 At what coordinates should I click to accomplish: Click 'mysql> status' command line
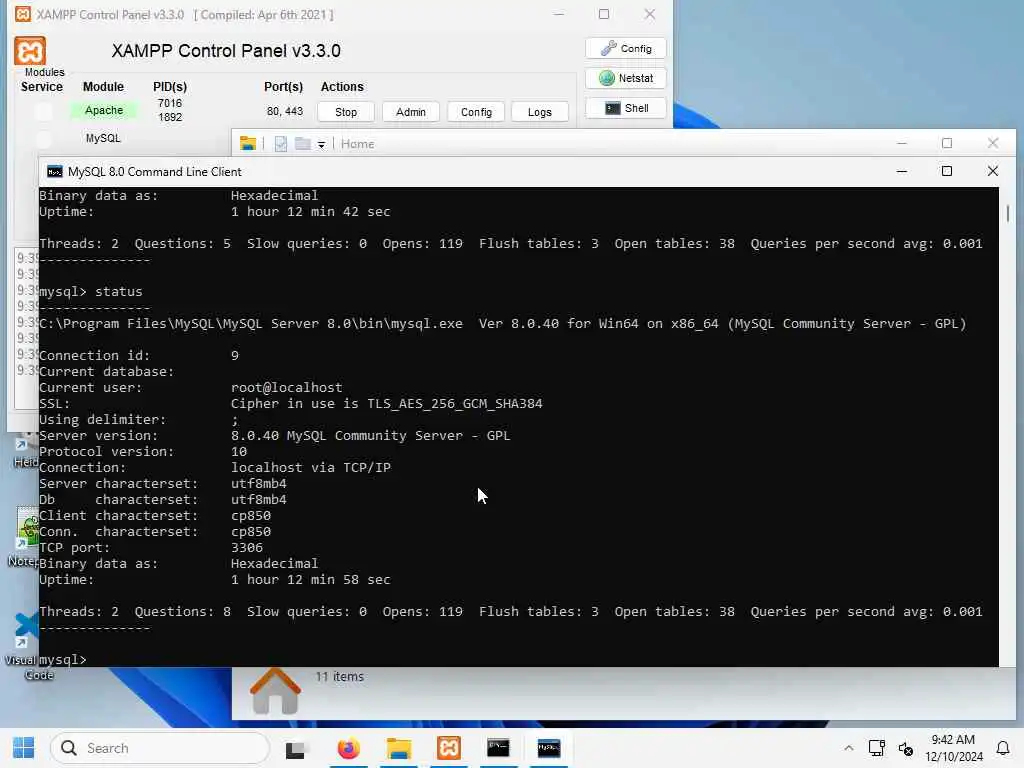click(91, 291)
